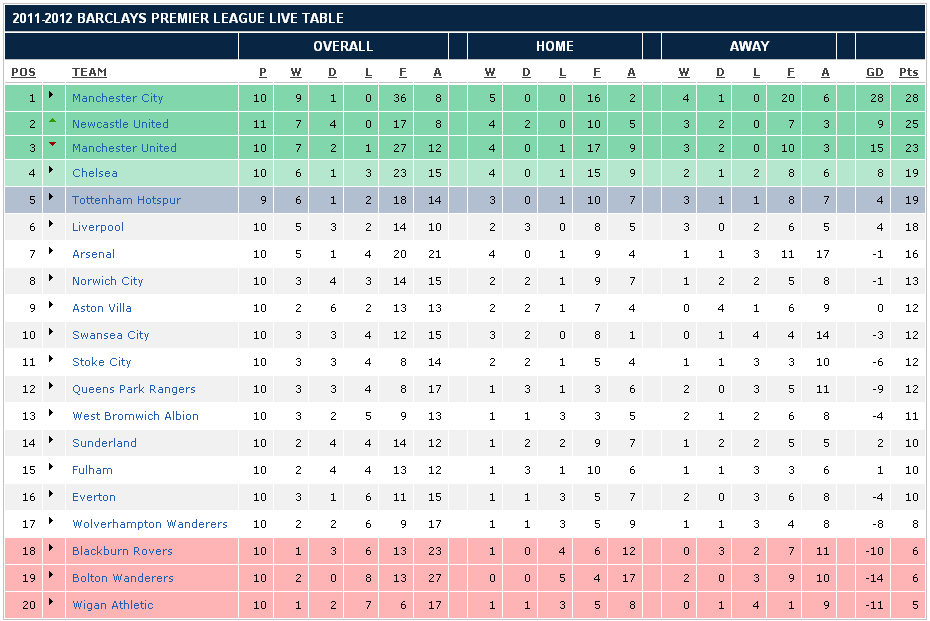The height and width of the screenshot is (621, 930).
Task: Select the HOME section header
Action: click(554, 46)
